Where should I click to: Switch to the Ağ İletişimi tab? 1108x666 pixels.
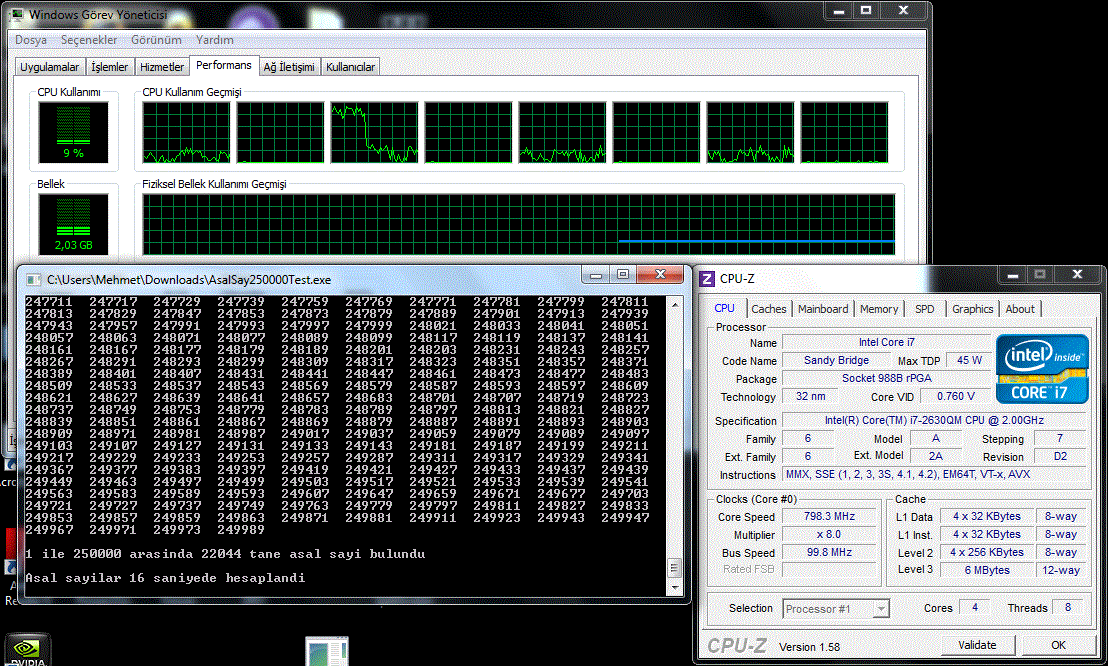[289, 66]
